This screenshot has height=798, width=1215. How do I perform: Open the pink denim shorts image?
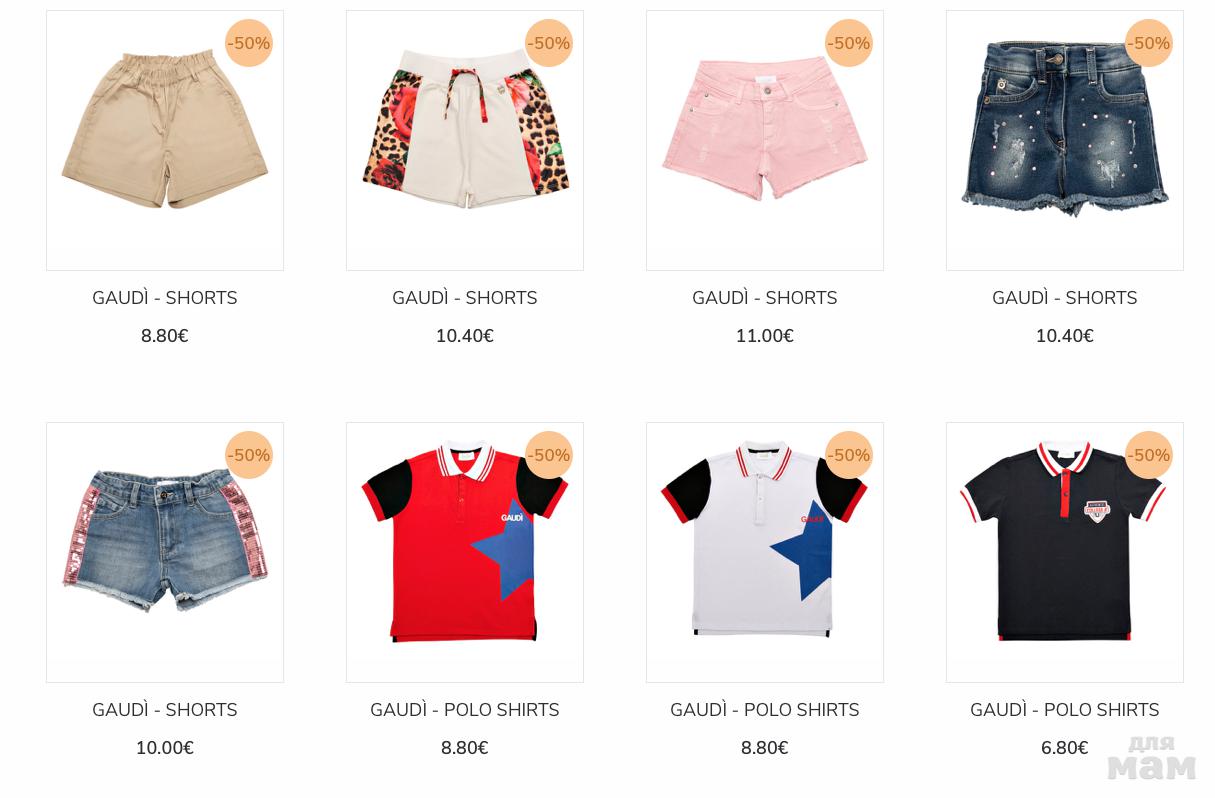click(765, 140)
